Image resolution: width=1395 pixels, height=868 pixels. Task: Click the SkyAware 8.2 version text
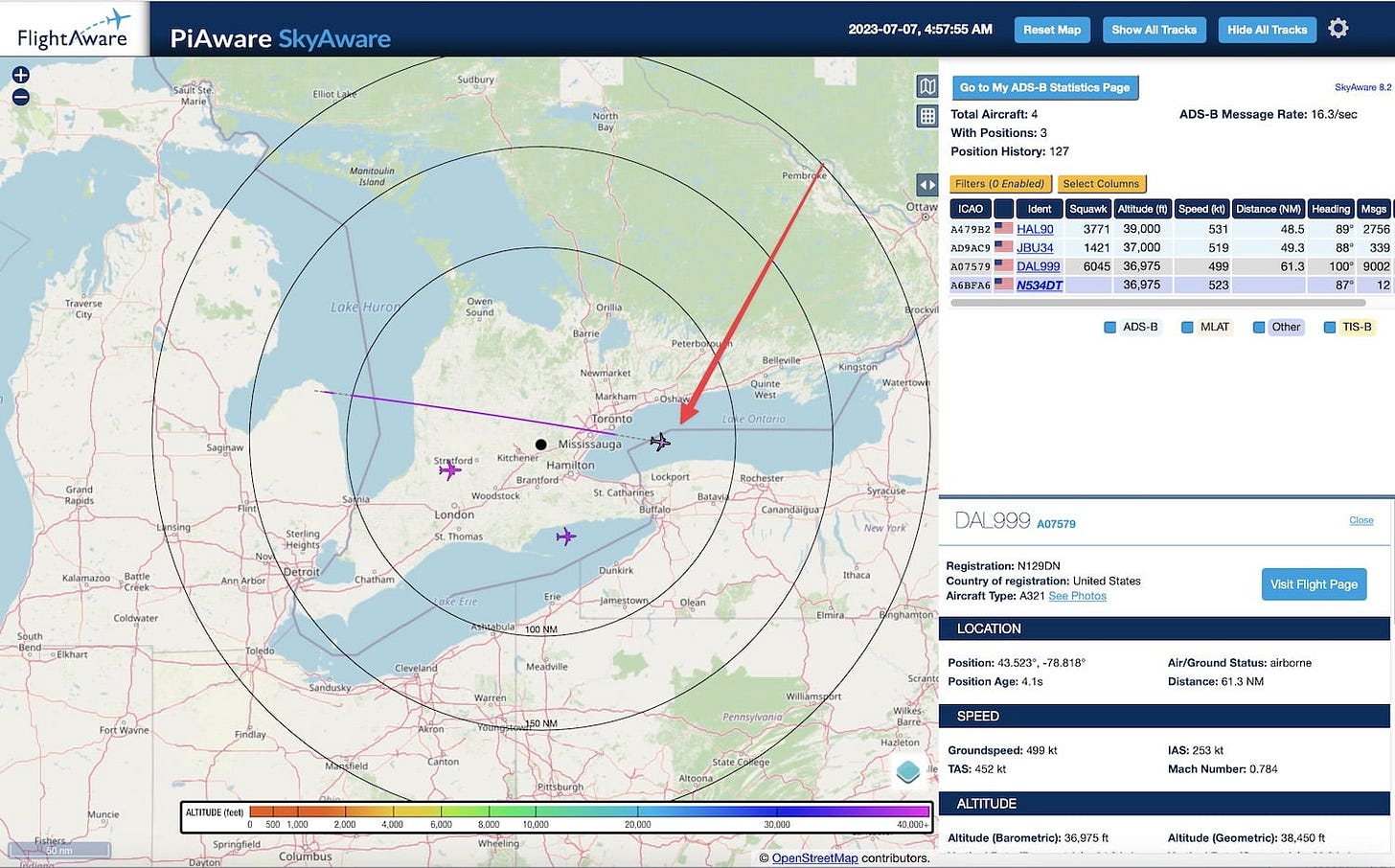1362,87
